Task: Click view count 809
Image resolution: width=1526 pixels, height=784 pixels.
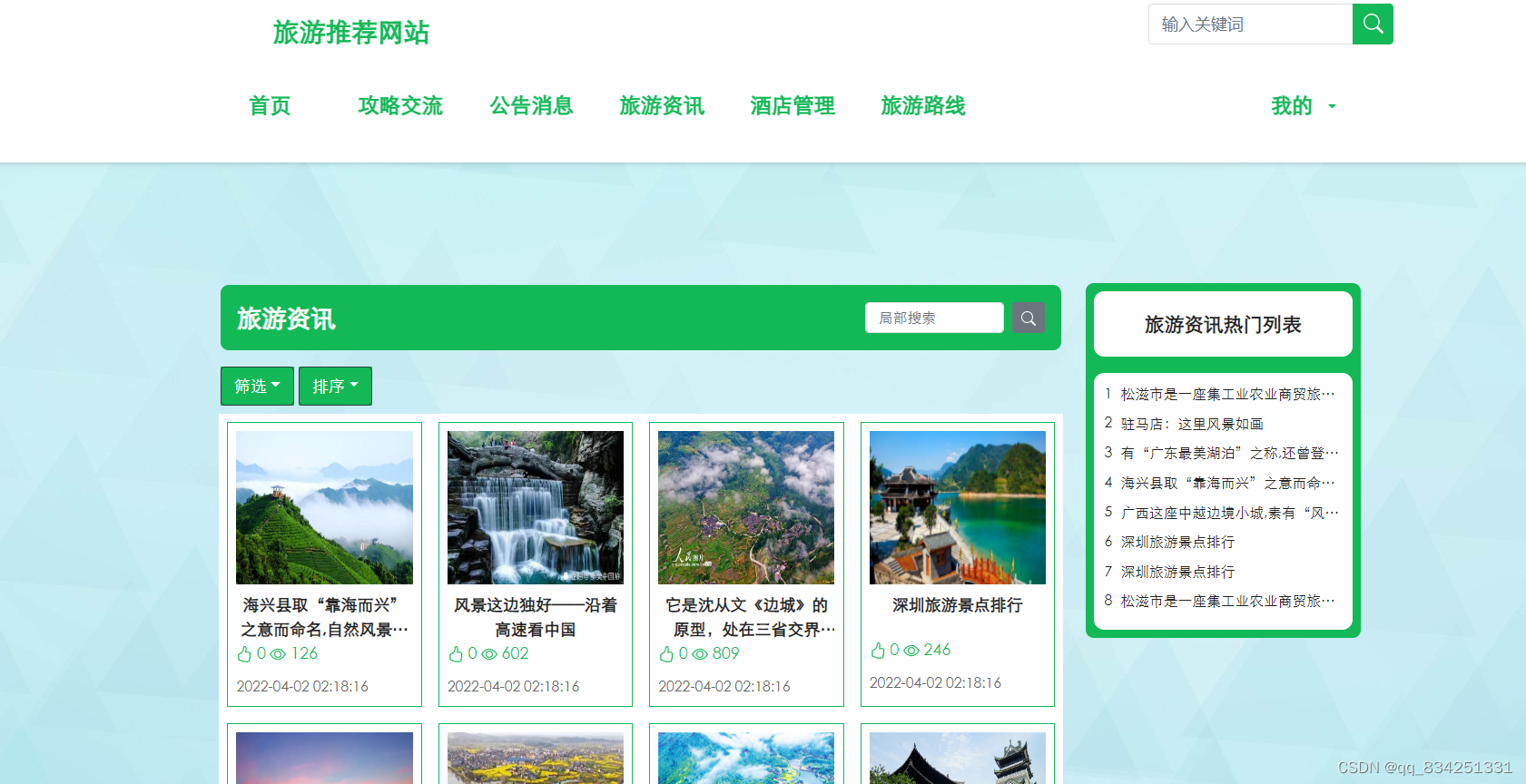Action: (x=725, y=653)
